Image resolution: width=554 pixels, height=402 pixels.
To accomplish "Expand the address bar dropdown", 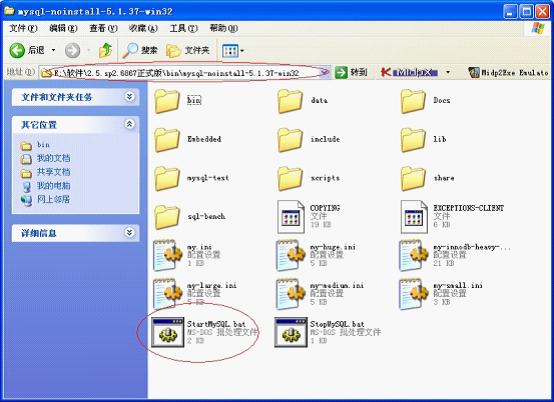I will pyautogui.click(x=323, y=72).
